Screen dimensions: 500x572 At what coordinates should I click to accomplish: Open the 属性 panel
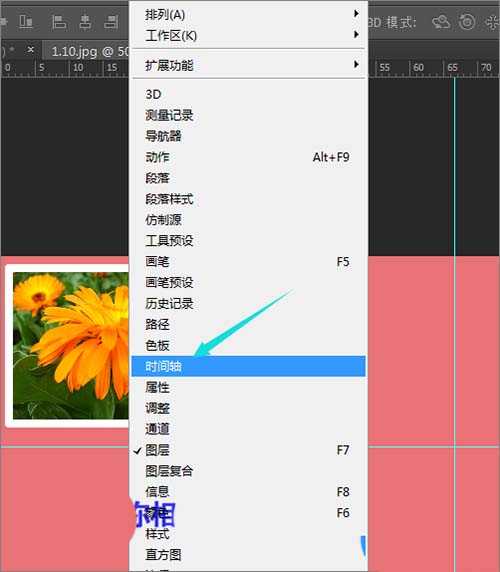tap(248, 387)
